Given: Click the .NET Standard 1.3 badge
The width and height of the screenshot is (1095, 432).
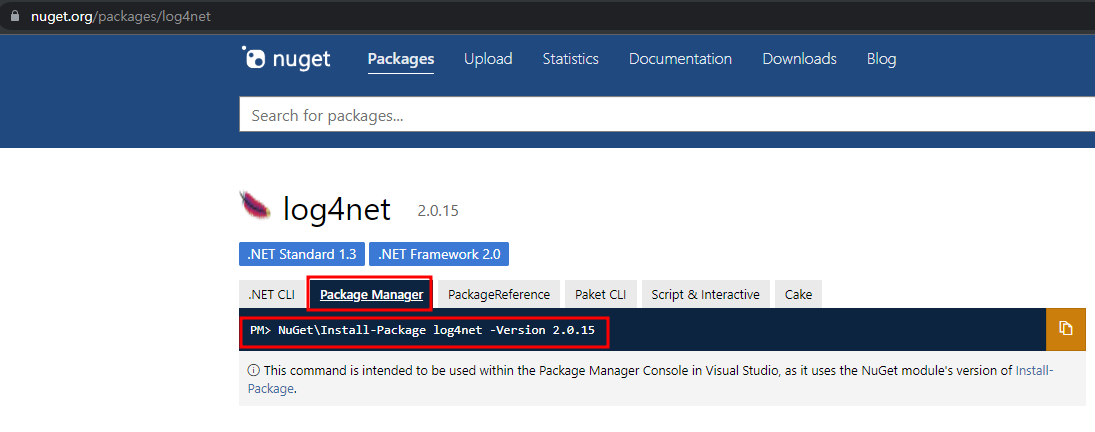Looking at the screenshot, I should pyautogui.click(x=302, y=254).
